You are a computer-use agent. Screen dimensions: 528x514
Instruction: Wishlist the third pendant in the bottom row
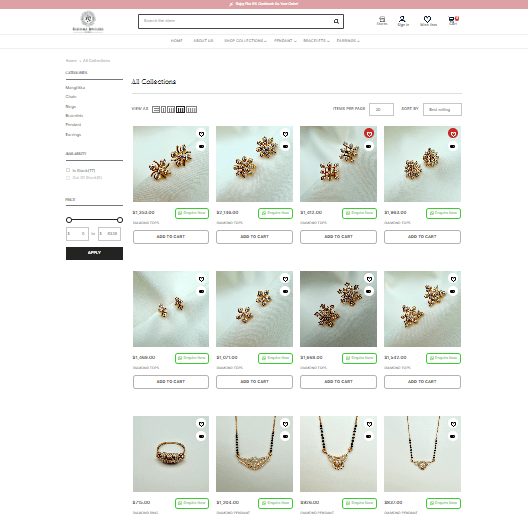(369, 424)
